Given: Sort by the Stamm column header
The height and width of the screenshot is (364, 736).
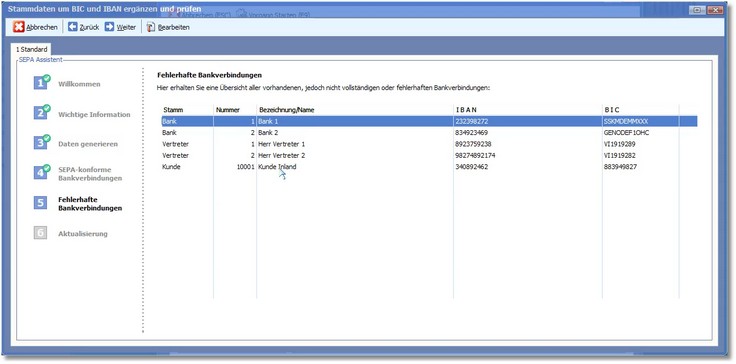Looking at the screenshot, I should 187,110.
